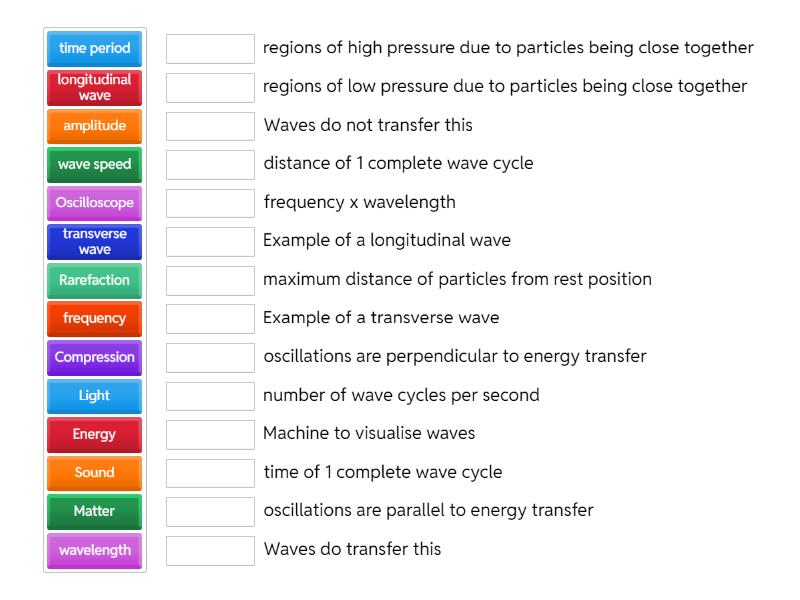Choose the orange "Sound" tile
Screen dimensions: 800x600
94,473
